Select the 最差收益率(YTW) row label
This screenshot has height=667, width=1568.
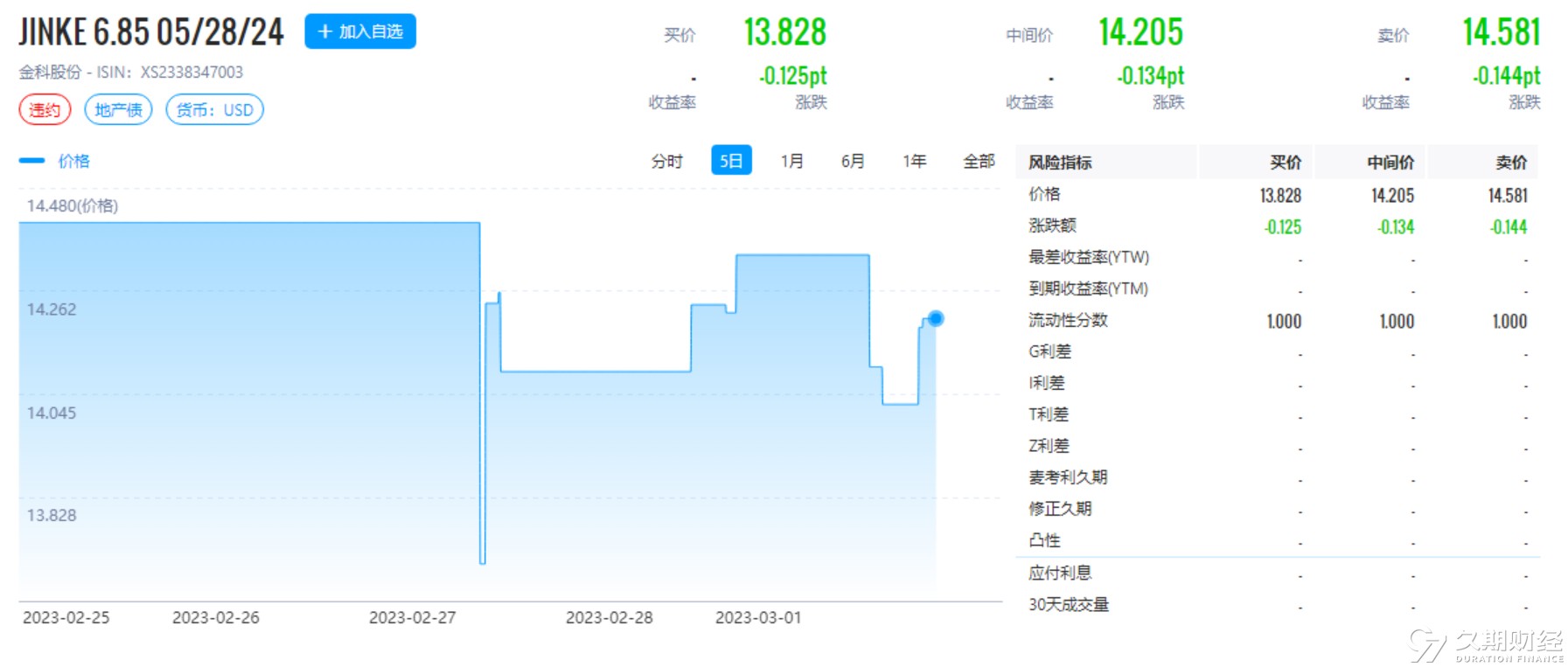(x=1089, y=257)
